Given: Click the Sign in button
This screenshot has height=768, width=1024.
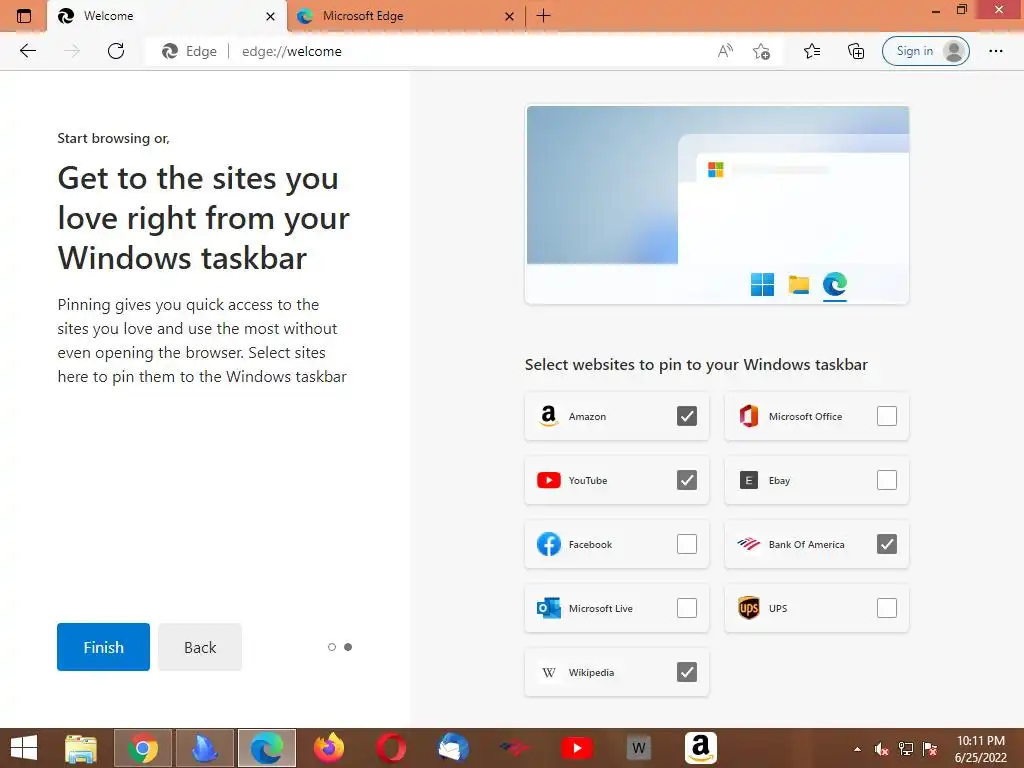Looking at the screenshot, I should tap(925, 51).
